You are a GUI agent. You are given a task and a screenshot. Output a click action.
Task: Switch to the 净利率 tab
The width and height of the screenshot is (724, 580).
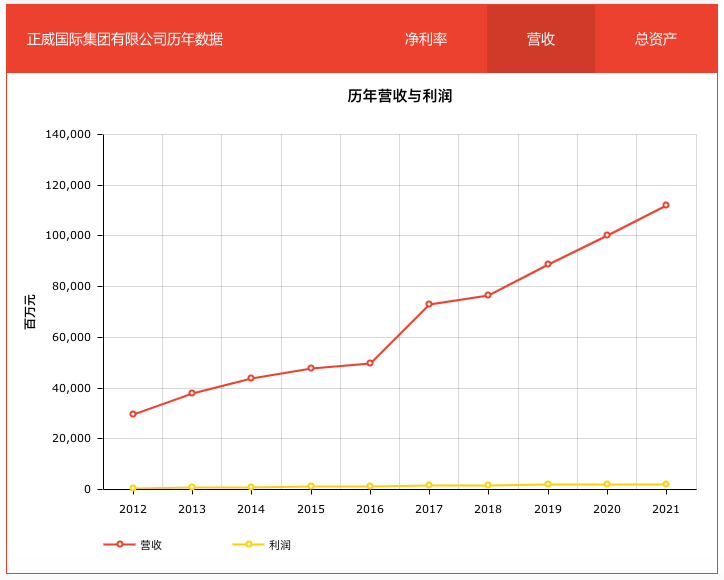coord(426,39)
